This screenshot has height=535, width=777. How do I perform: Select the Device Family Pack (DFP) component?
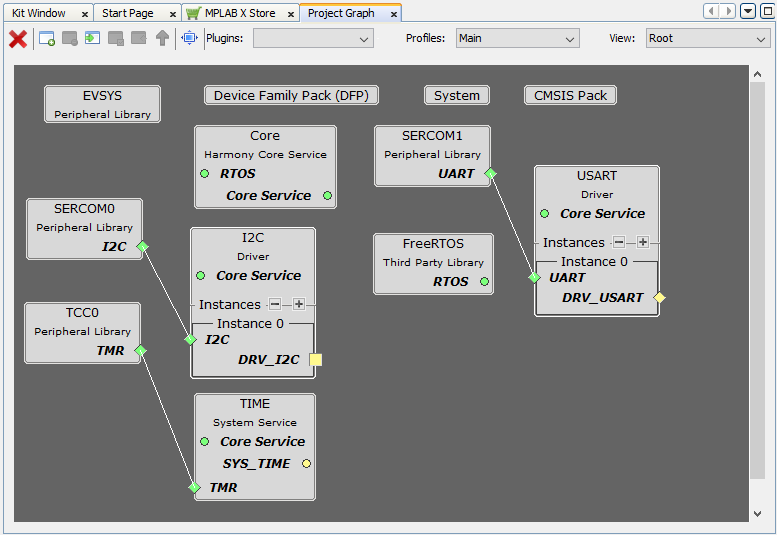tap(291, 96)
